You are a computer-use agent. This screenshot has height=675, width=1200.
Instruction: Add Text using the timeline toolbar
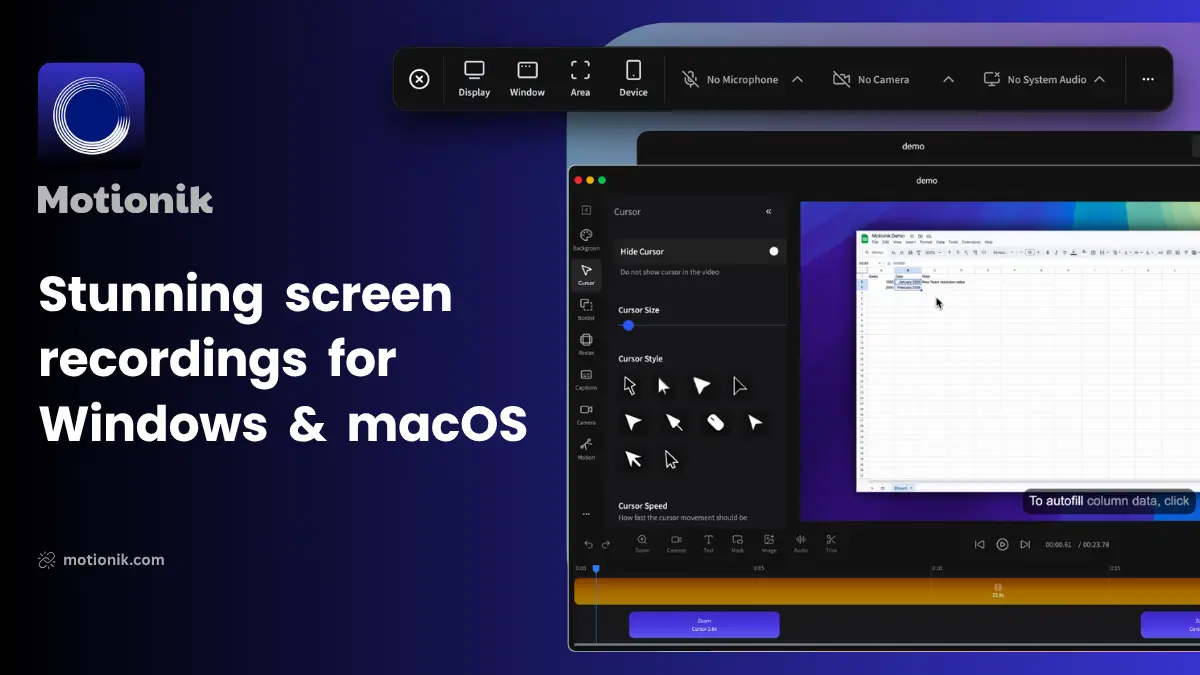[708, 543]
